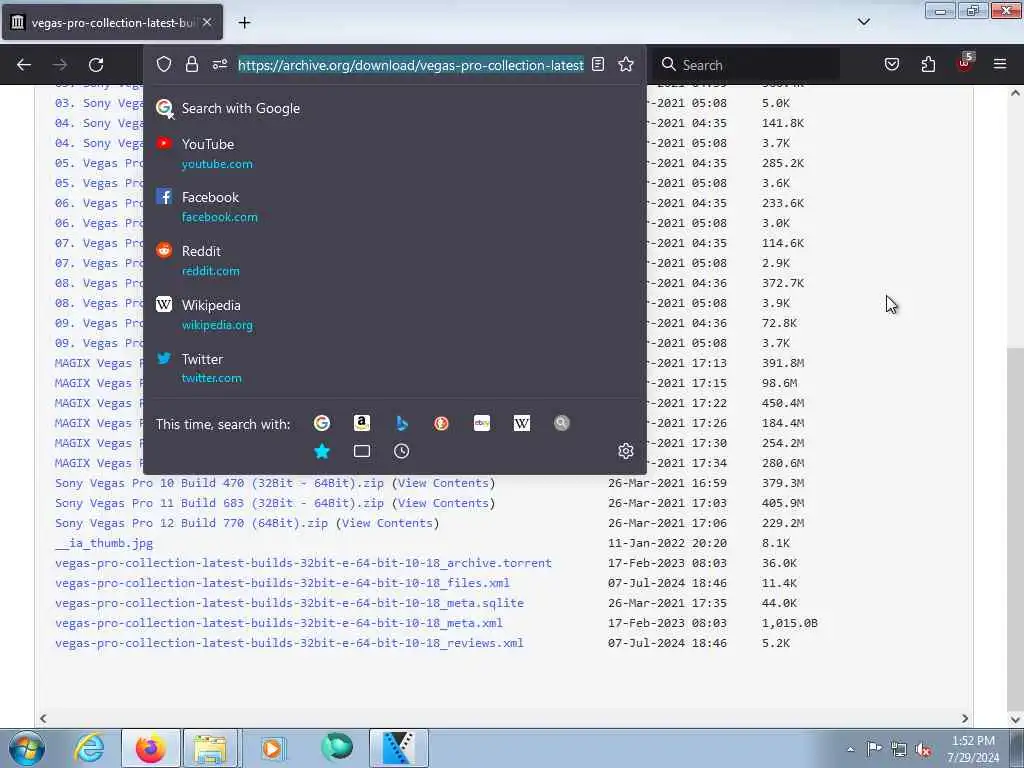Go back to the previous page
The image size is (1024, 768).
(24, 65)
